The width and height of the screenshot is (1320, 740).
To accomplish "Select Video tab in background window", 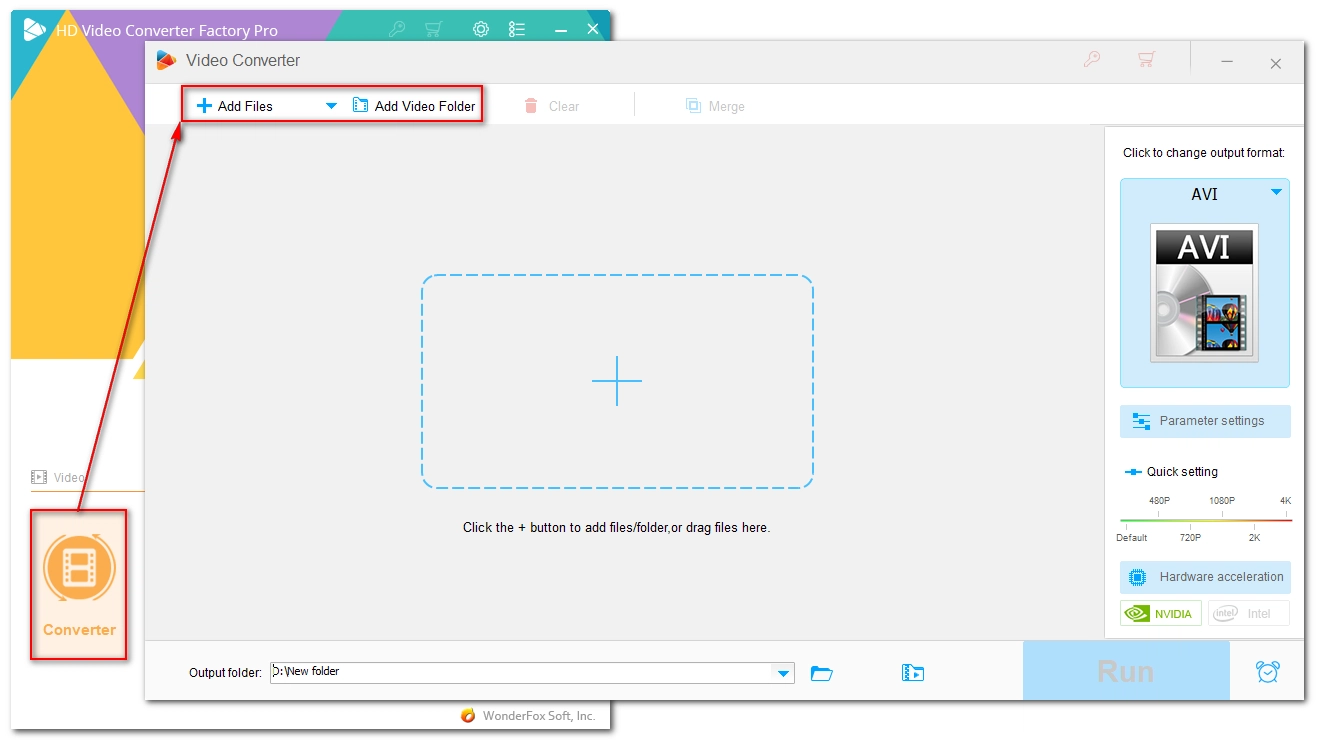I will click(58, 477).
